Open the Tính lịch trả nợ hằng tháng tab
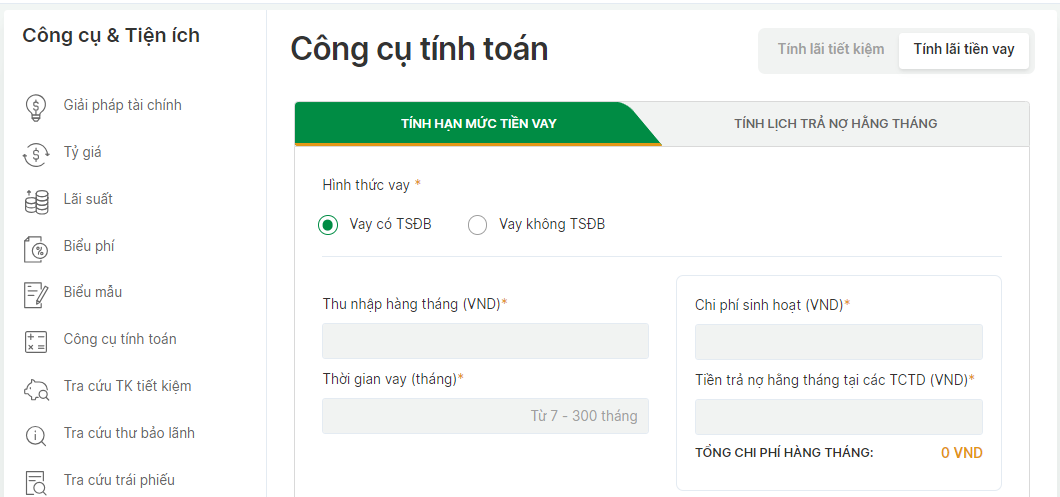 [x=835, y=124]
